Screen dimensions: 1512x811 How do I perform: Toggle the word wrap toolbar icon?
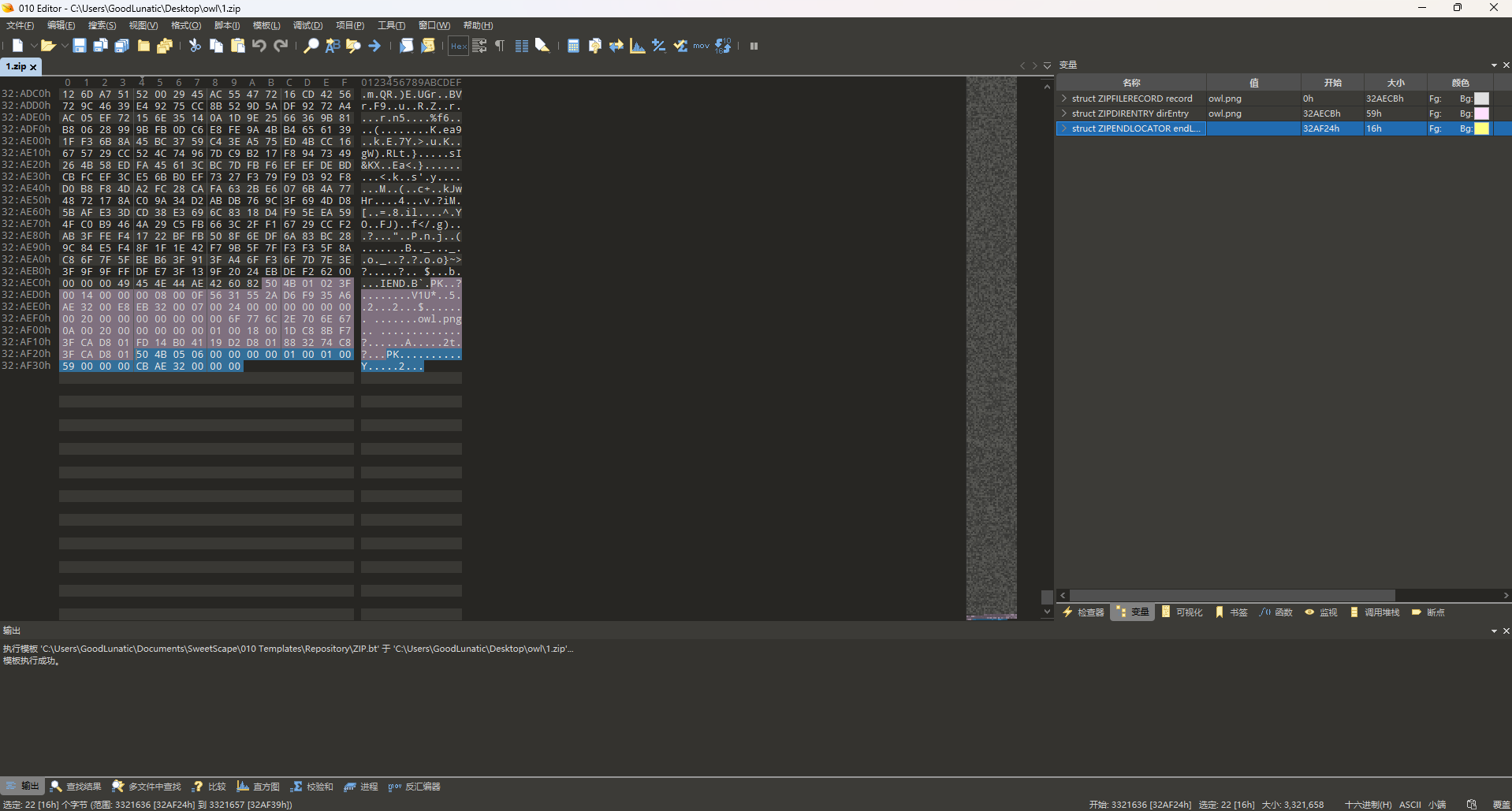(479, 46)
